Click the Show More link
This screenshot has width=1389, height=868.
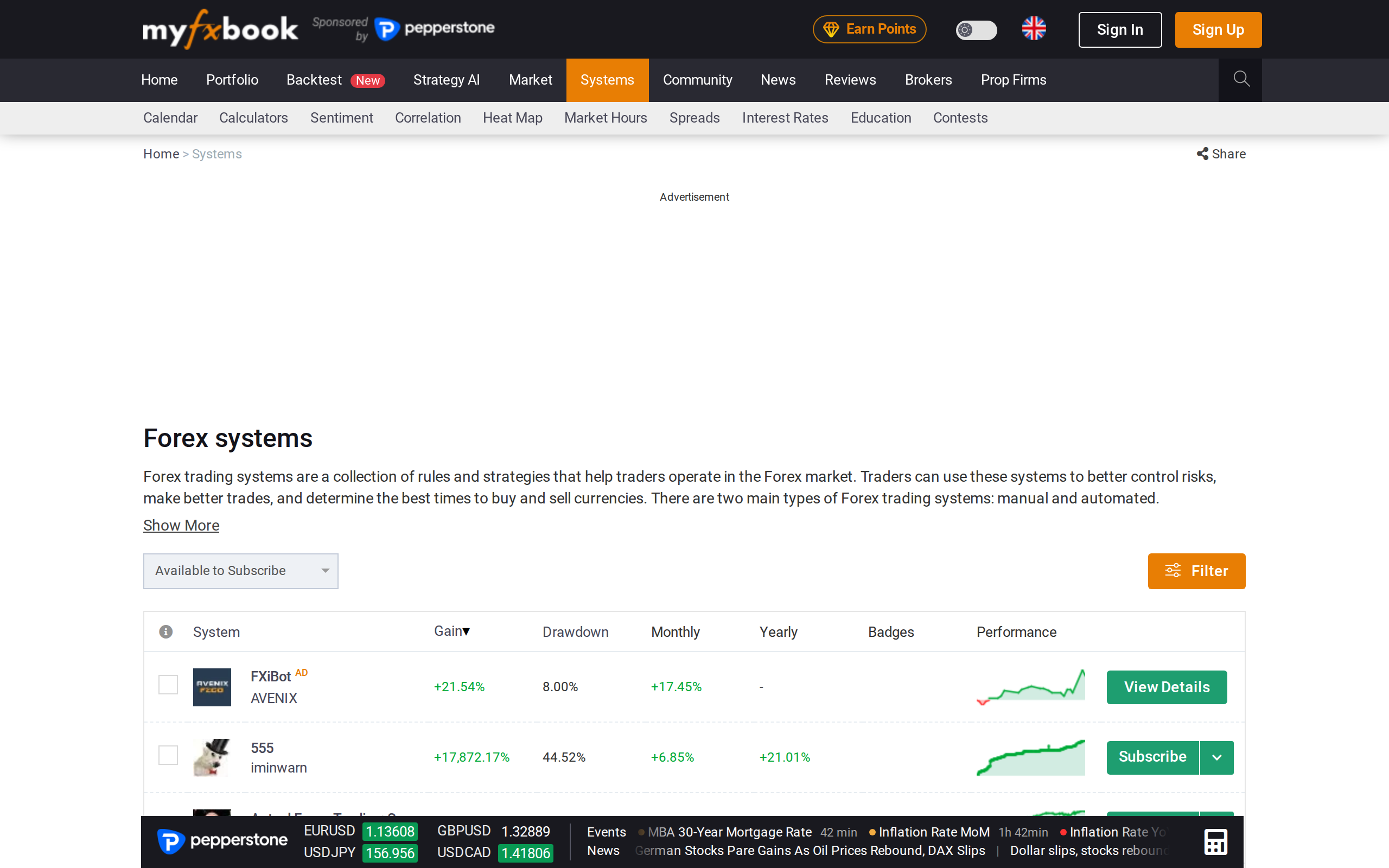pos(181,525)
